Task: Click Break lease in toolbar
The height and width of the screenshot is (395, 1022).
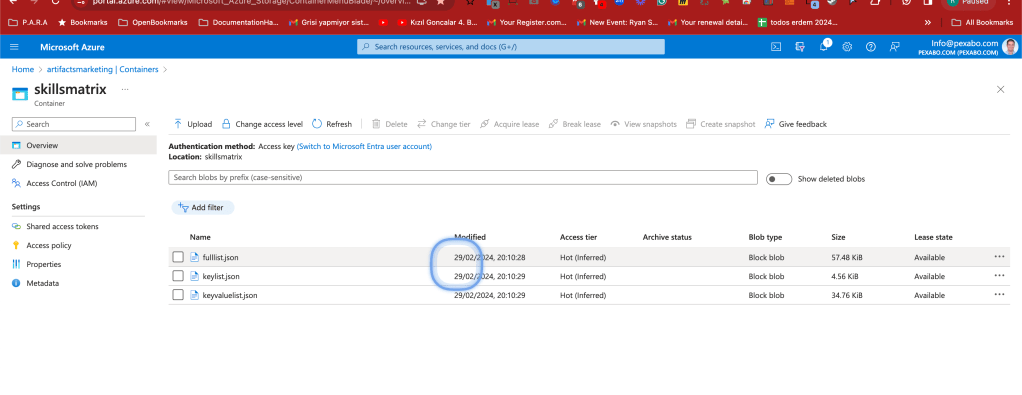Action: point(574,124)
